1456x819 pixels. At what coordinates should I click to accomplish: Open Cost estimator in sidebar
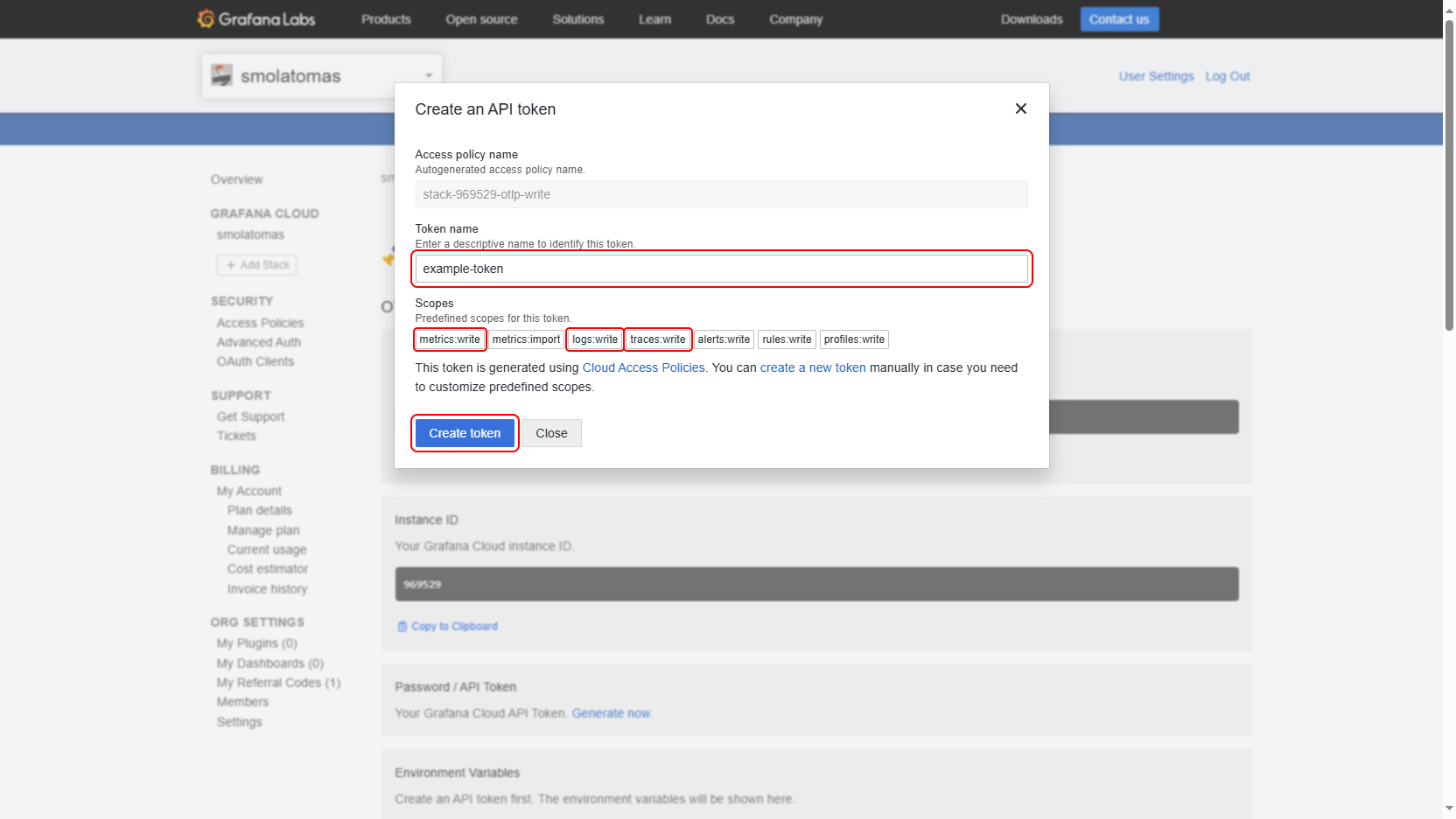point(268,569)
